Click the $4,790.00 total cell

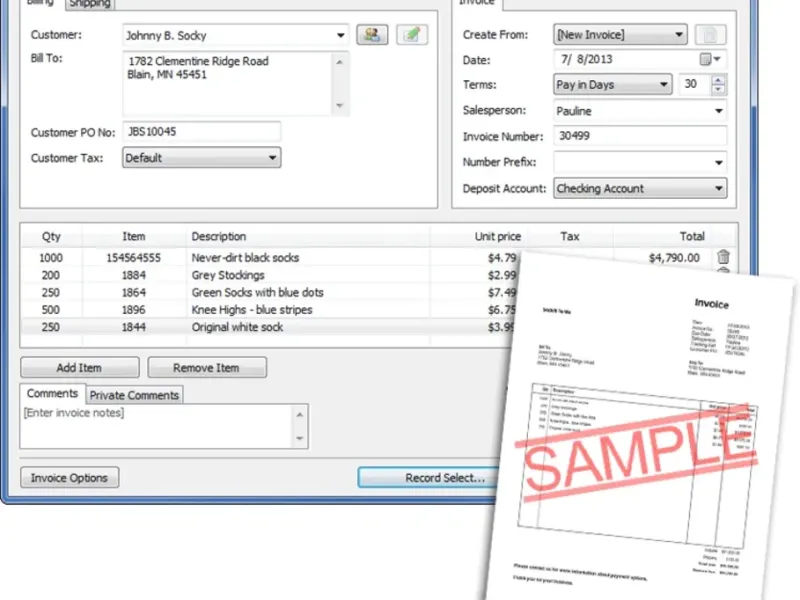(674, 258)
